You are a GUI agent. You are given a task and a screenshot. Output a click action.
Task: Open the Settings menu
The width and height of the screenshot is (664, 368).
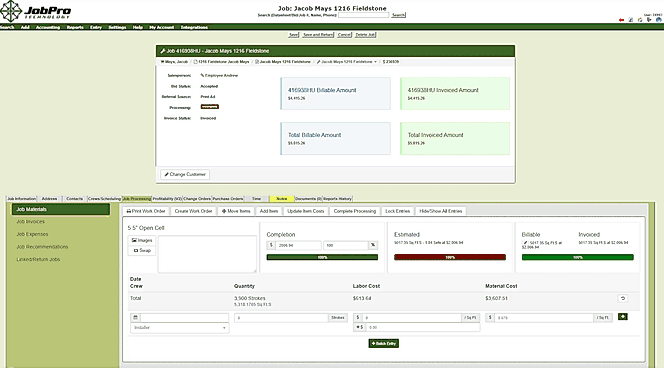117,27
